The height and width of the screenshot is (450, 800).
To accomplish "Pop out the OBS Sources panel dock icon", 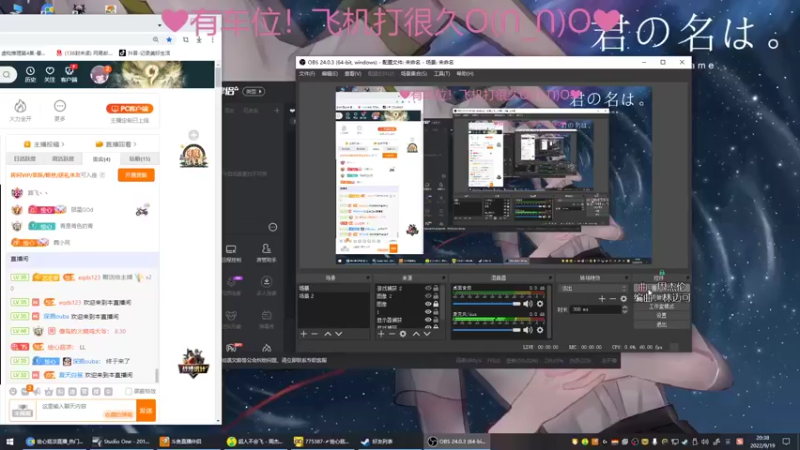I will [x=443, y=278].
